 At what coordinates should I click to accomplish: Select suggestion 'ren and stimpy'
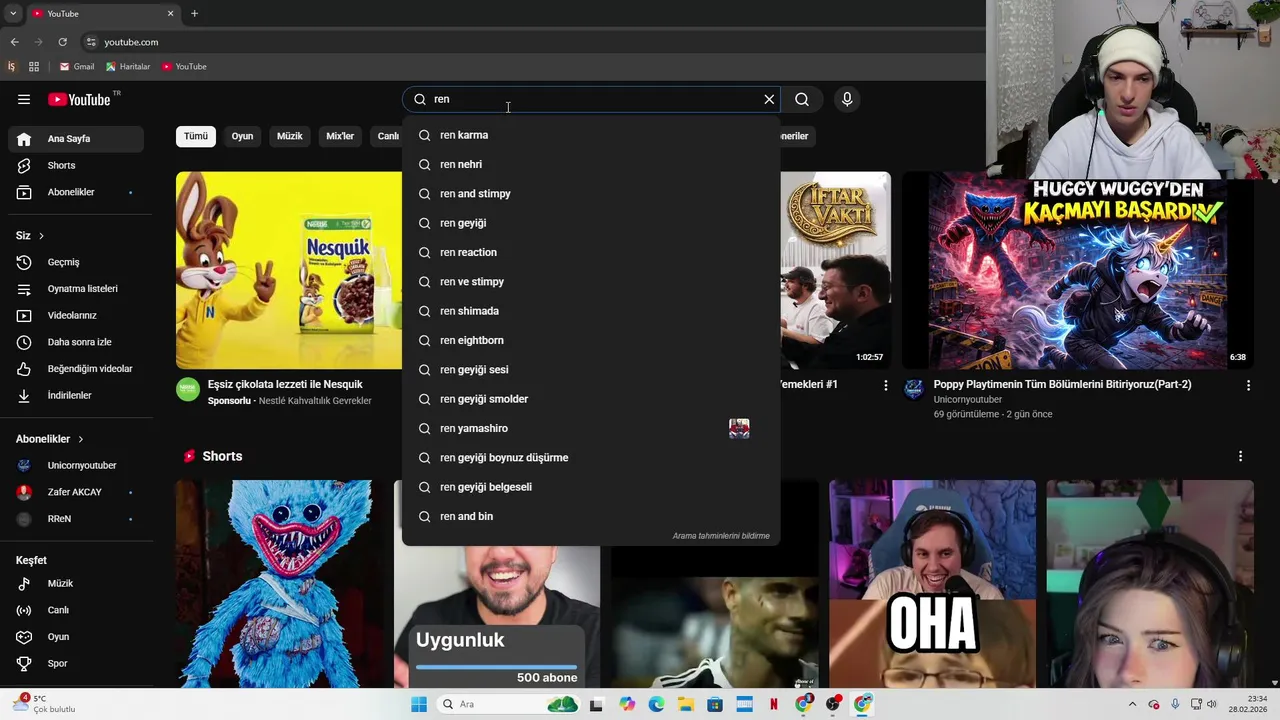click(x=591, y=193)
